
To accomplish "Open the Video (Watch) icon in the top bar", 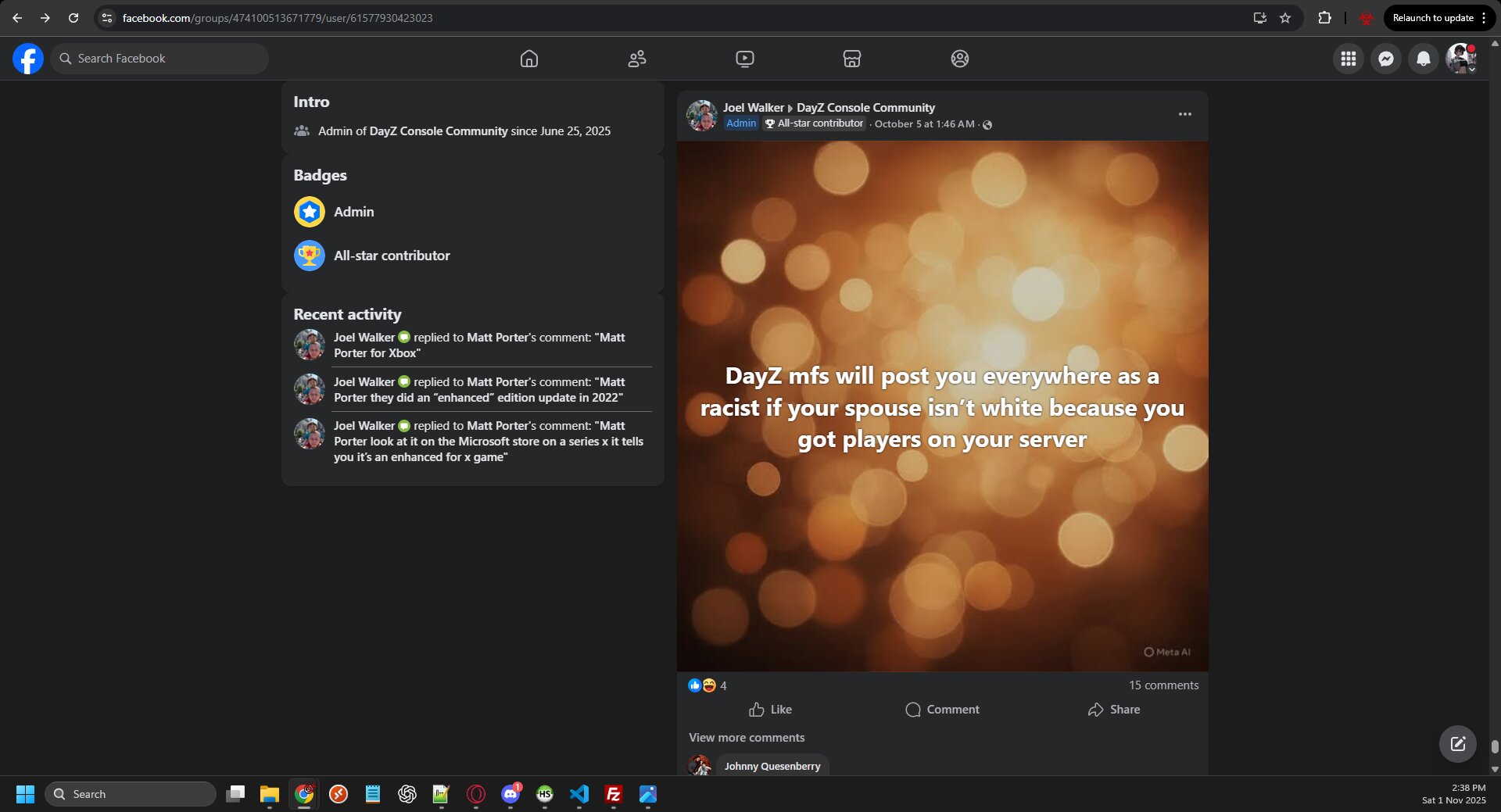I will pyautogui.click(x=745, y=59).
